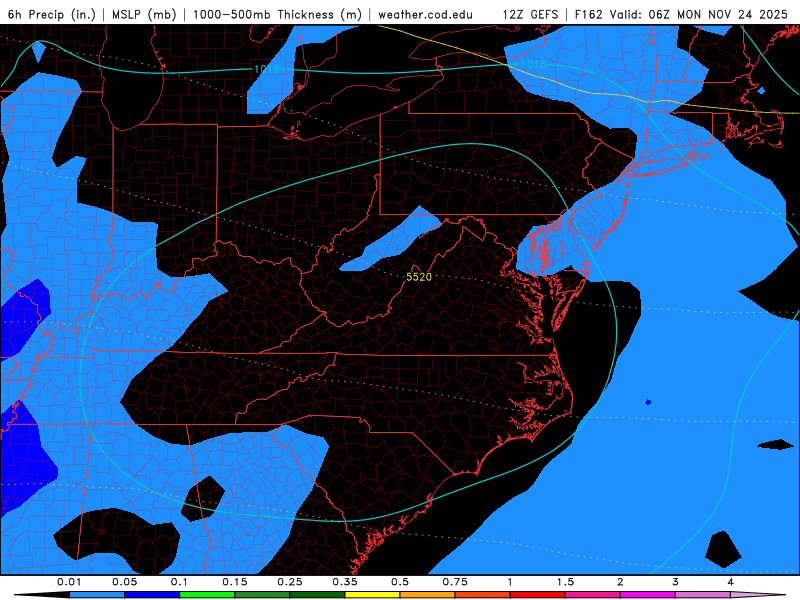Select the orange 0.5 legend swatch
The height and width of the screenshot is (600, 800).
[428, 595]
